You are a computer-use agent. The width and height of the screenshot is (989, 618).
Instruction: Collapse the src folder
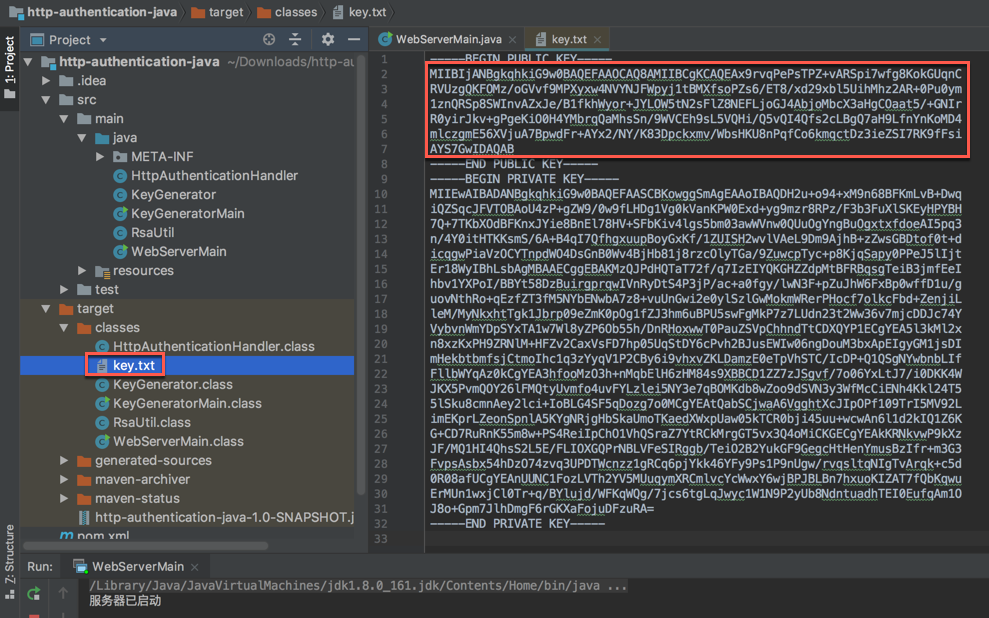click(x=46, y=100)
